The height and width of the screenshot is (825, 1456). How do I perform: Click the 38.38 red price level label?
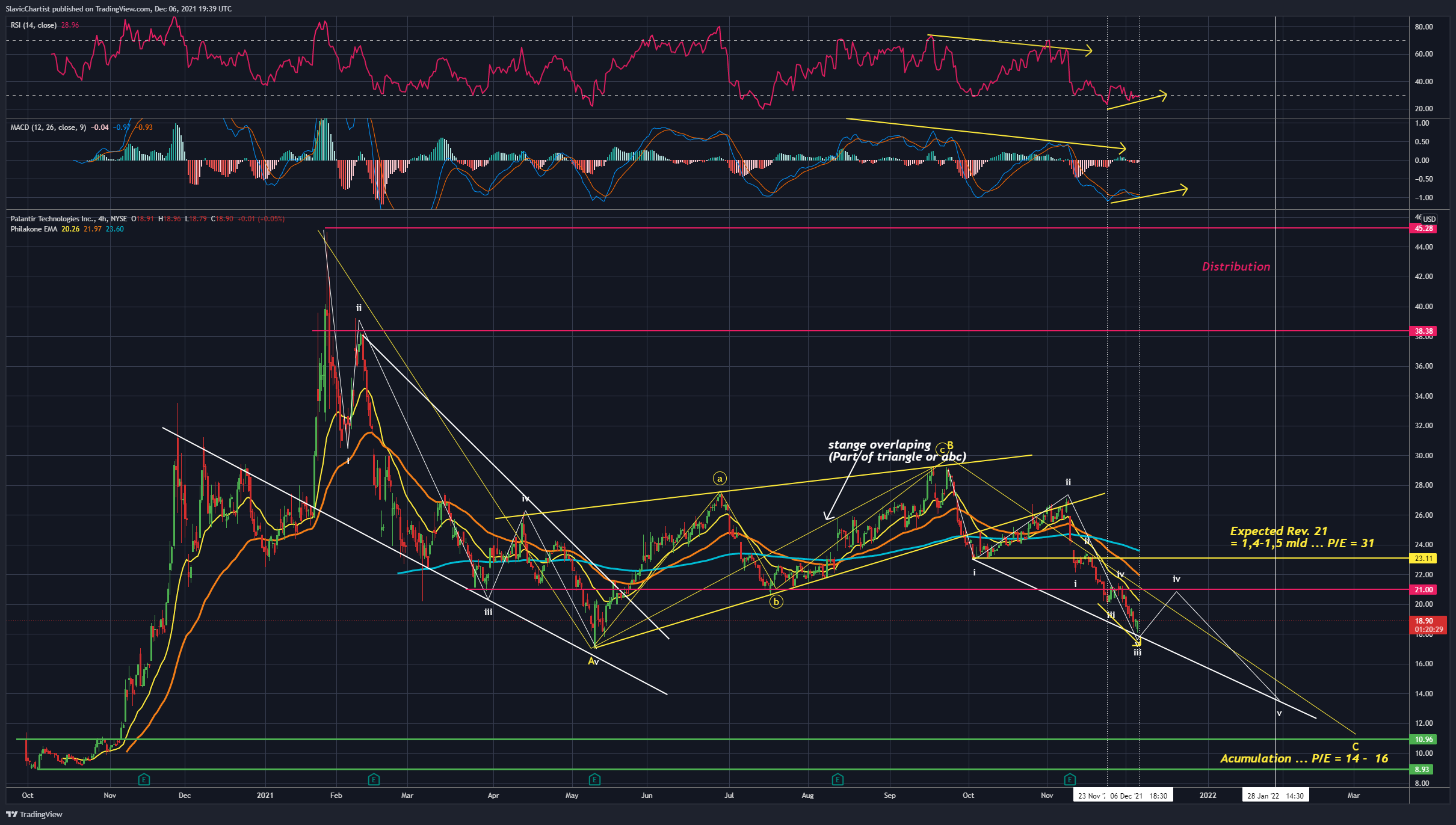[1424, 331]
